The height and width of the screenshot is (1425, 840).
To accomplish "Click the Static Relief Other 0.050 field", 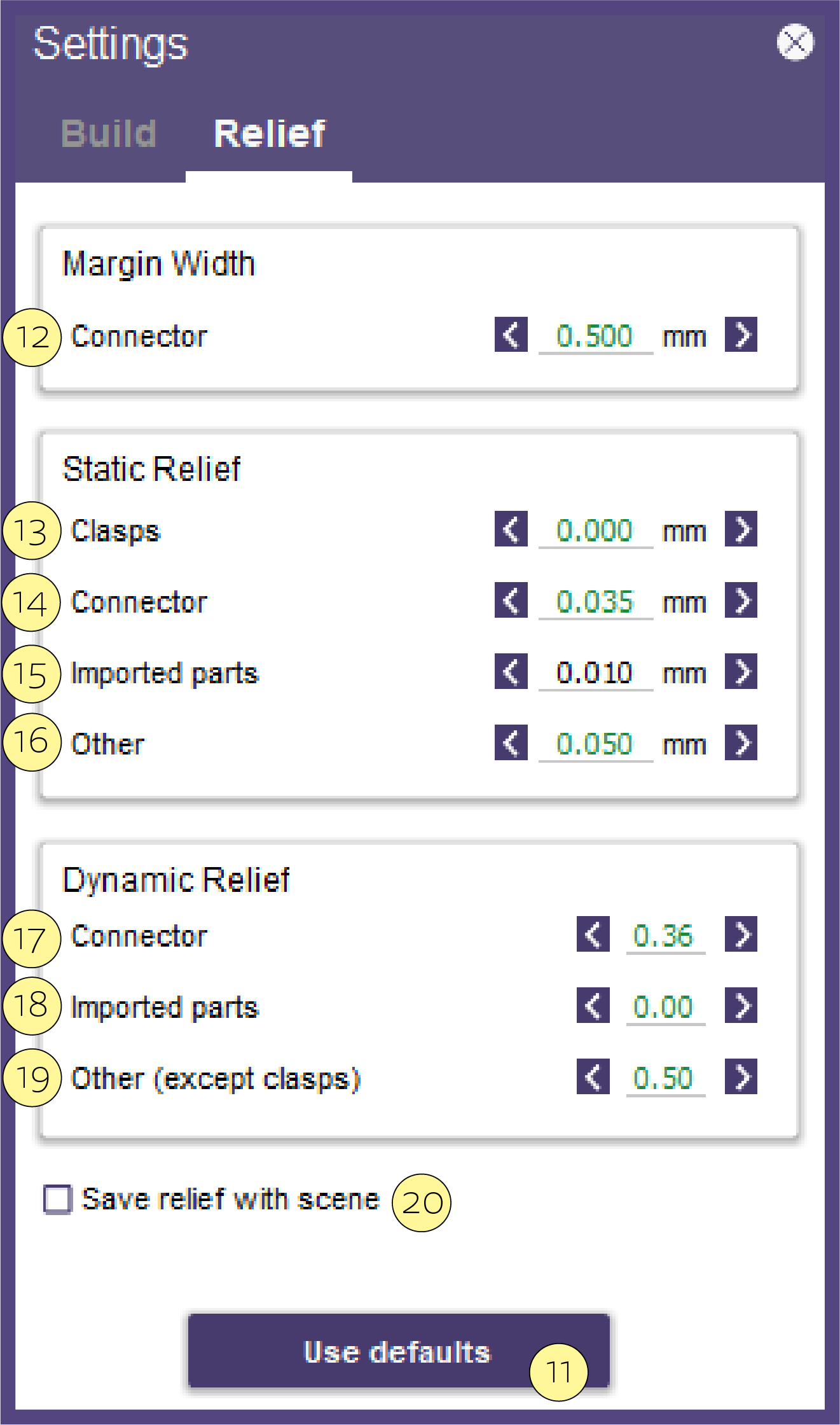I will 596,744.
